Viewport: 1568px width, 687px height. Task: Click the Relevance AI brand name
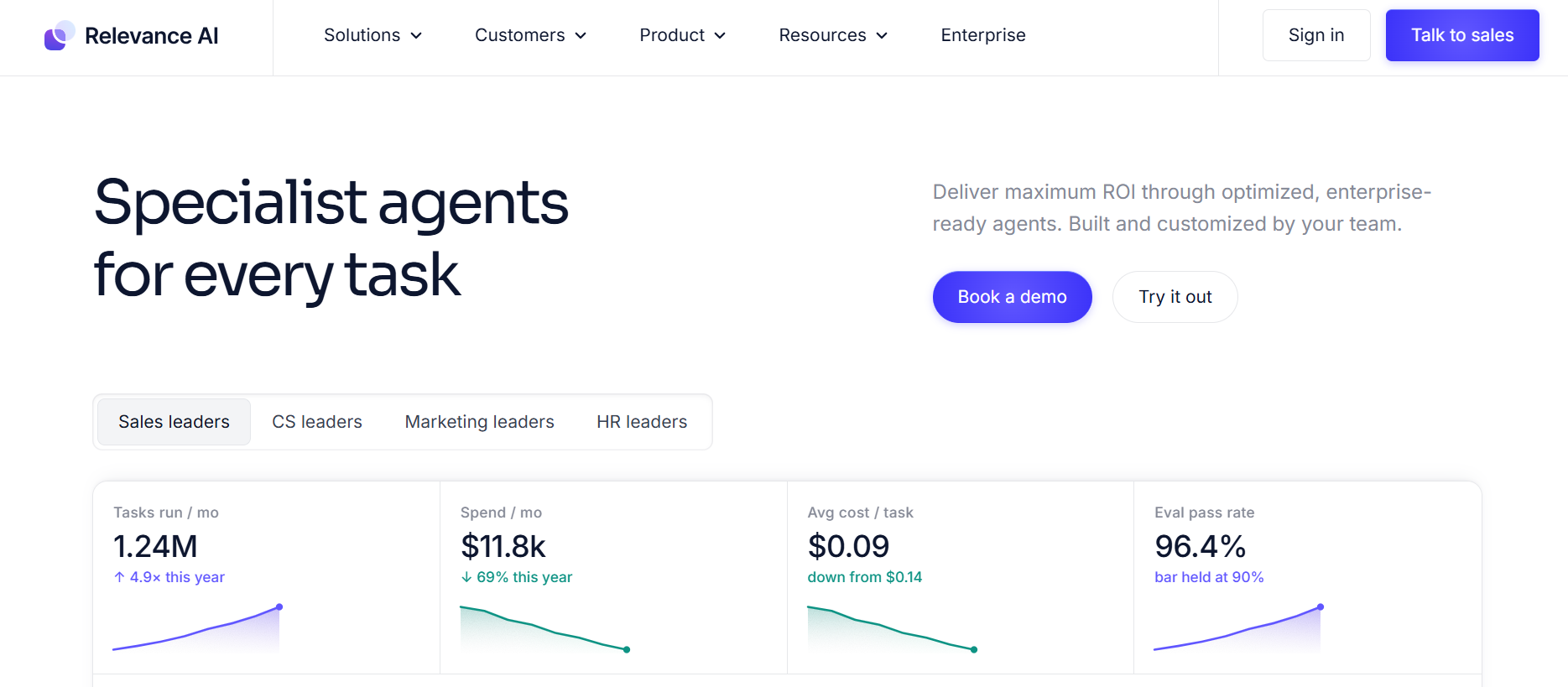coord(152,36)
